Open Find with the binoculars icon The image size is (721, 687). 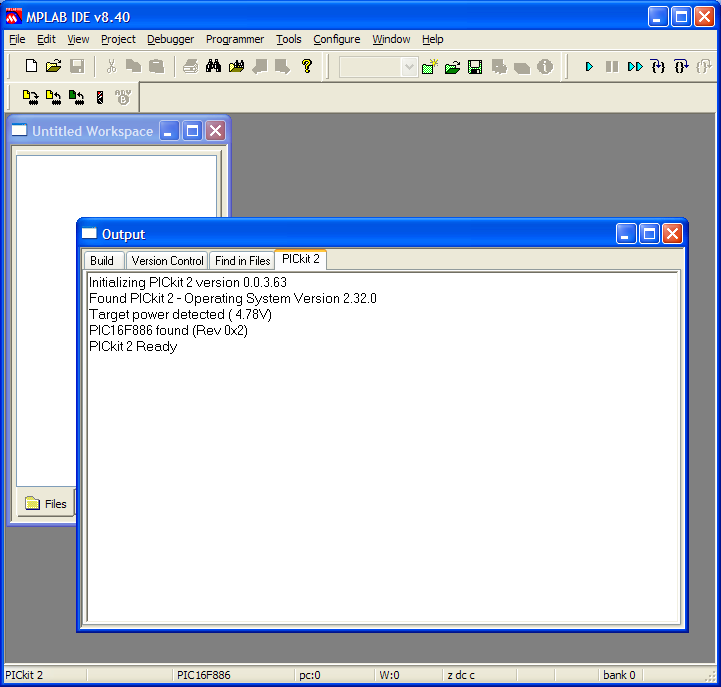point(213,66)
